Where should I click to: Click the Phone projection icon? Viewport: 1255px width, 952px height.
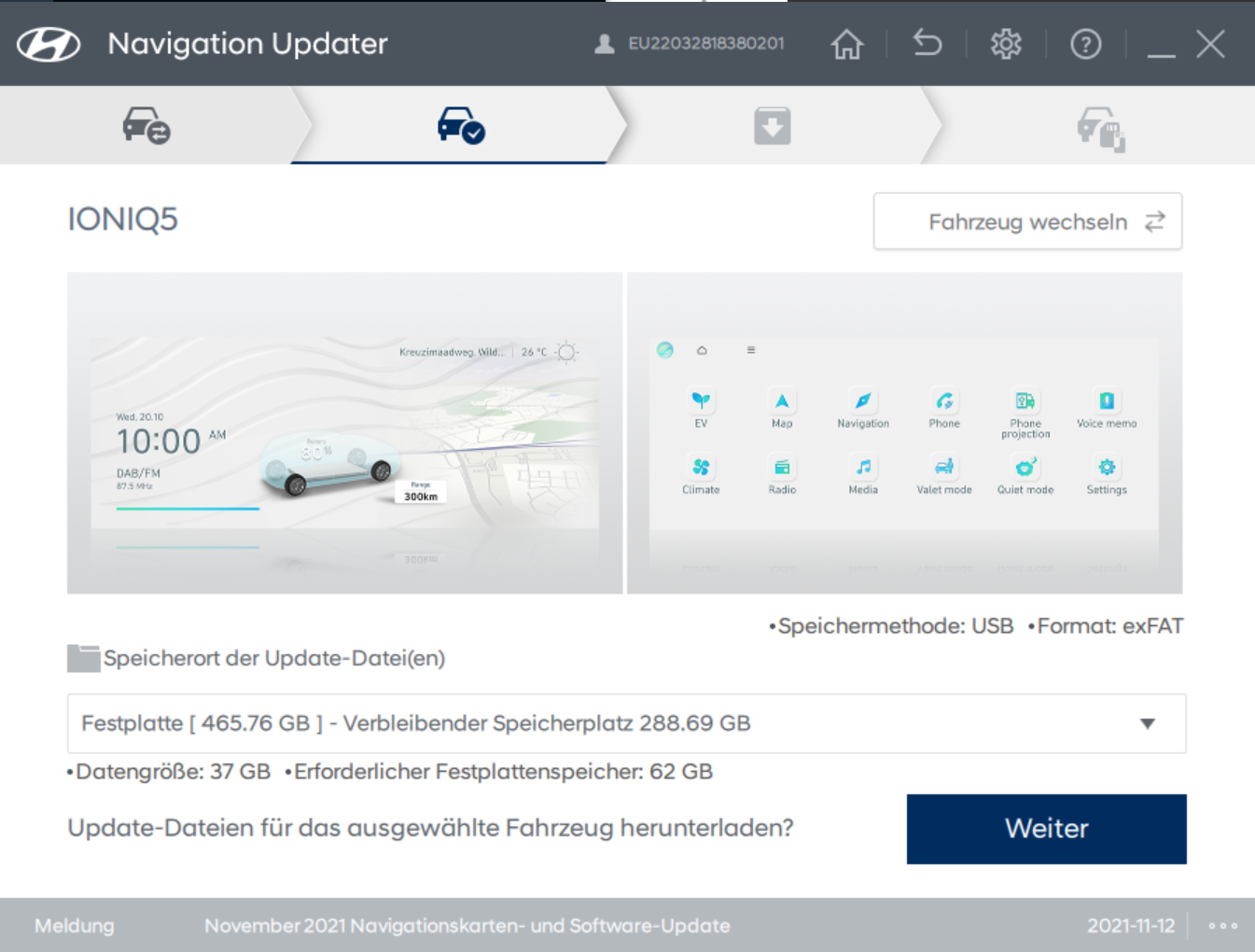(x=1025, y=401)
